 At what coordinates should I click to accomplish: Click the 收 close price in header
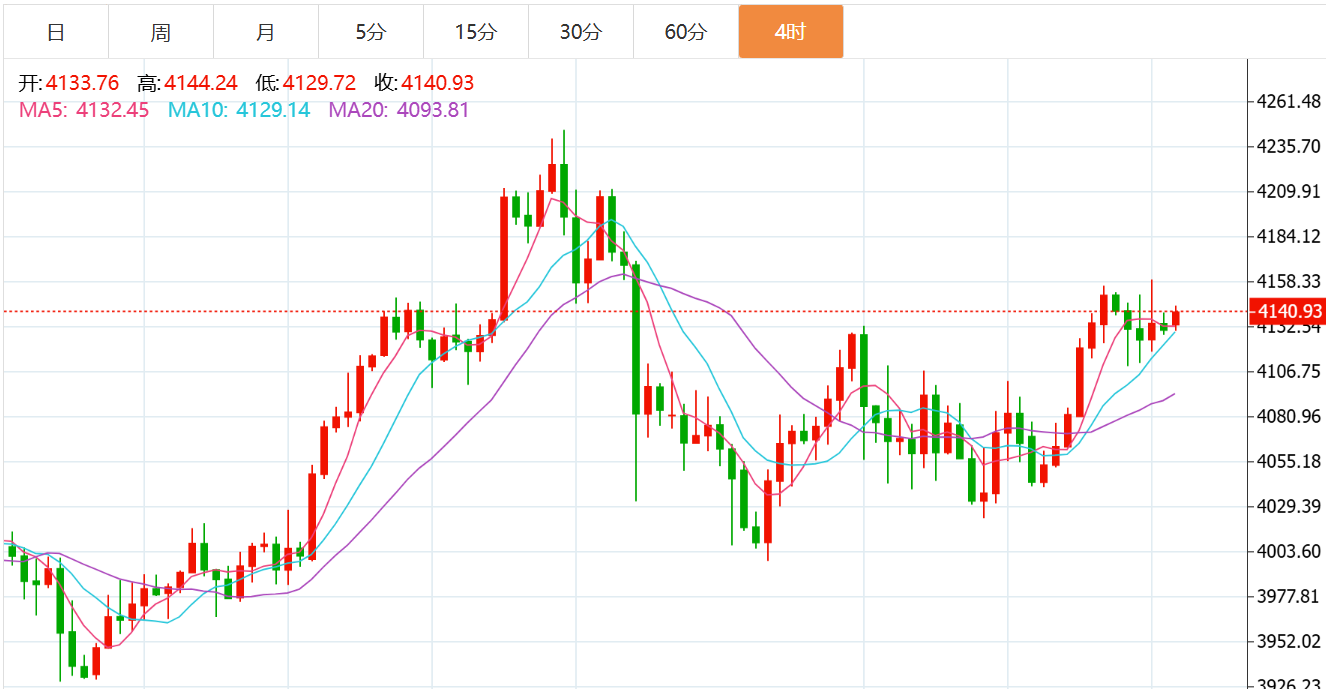click(x=437, y=83)
